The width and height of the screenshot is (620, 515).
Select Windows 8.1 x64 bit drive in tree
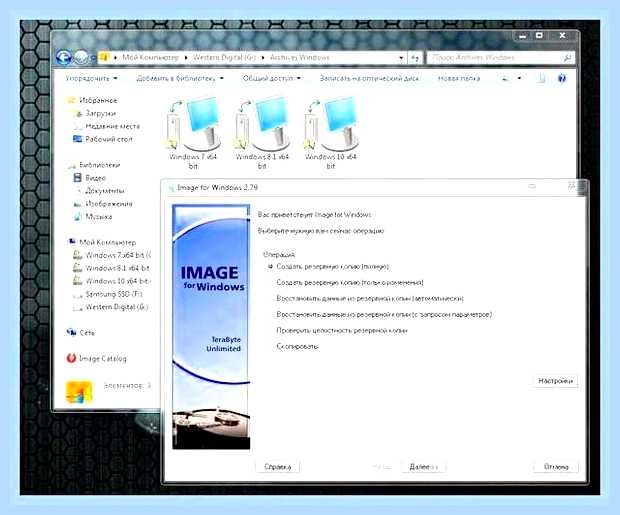point(112,268)
